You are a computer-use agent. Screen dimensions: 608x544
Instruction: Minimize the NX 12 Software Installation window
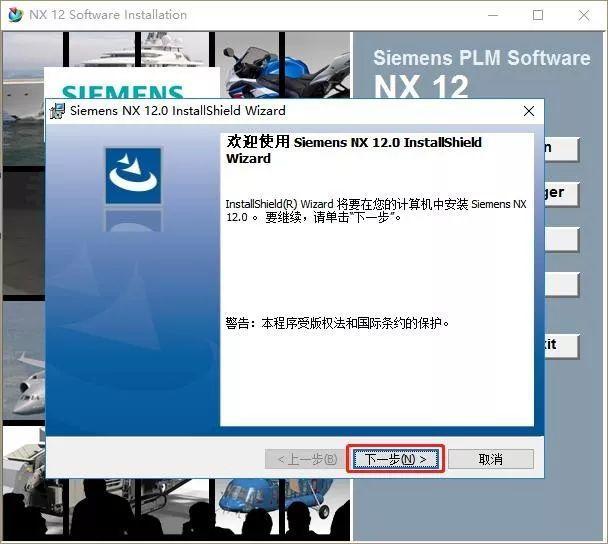[493, 15]
